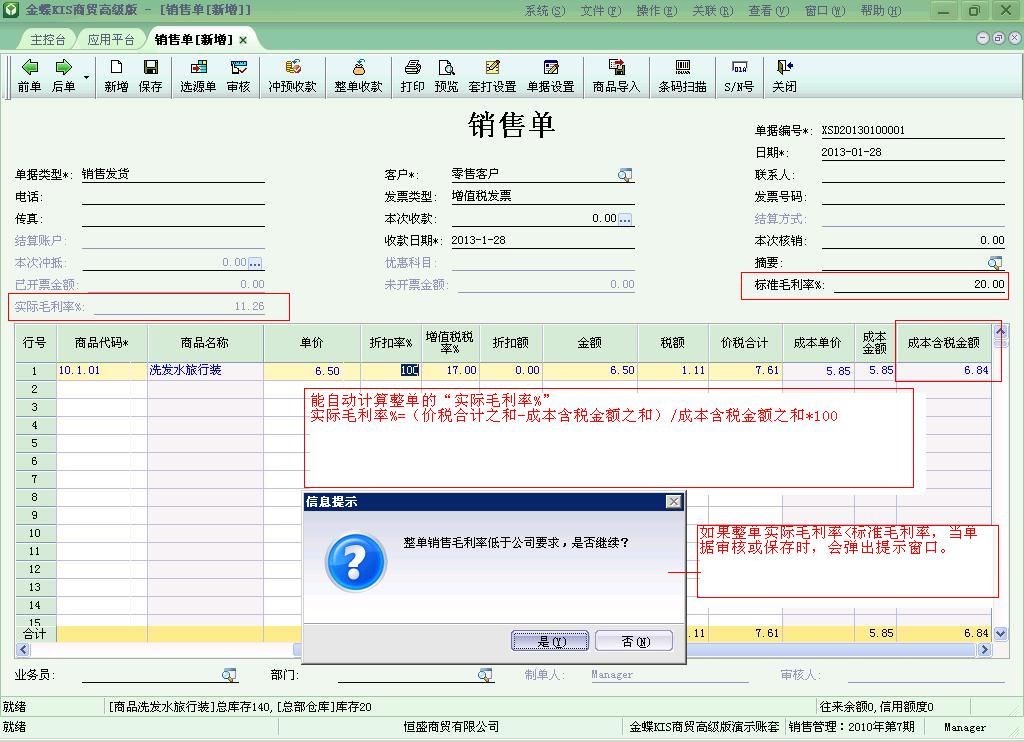
Task: Click the 电话 input field
Action: [x=173, y=197]
